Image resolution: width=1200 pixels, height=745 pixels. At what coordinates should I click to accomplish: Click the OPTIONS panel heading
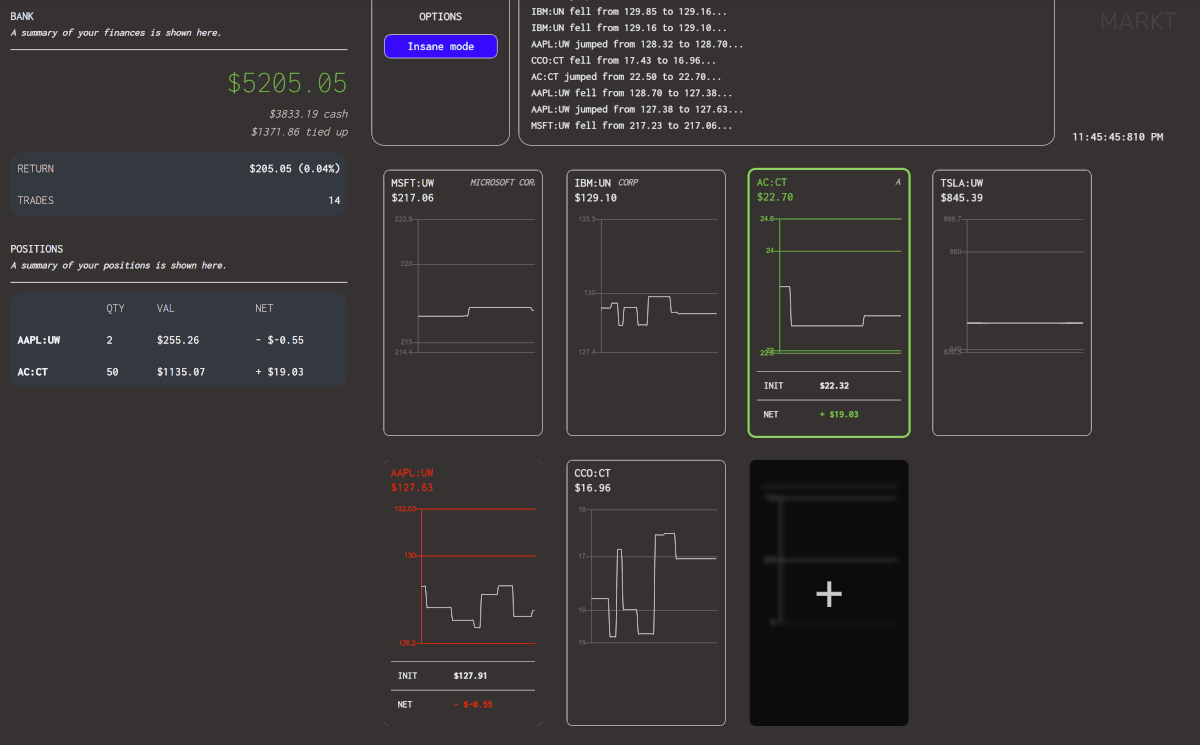pyautogui.click(x=441, y=17)
